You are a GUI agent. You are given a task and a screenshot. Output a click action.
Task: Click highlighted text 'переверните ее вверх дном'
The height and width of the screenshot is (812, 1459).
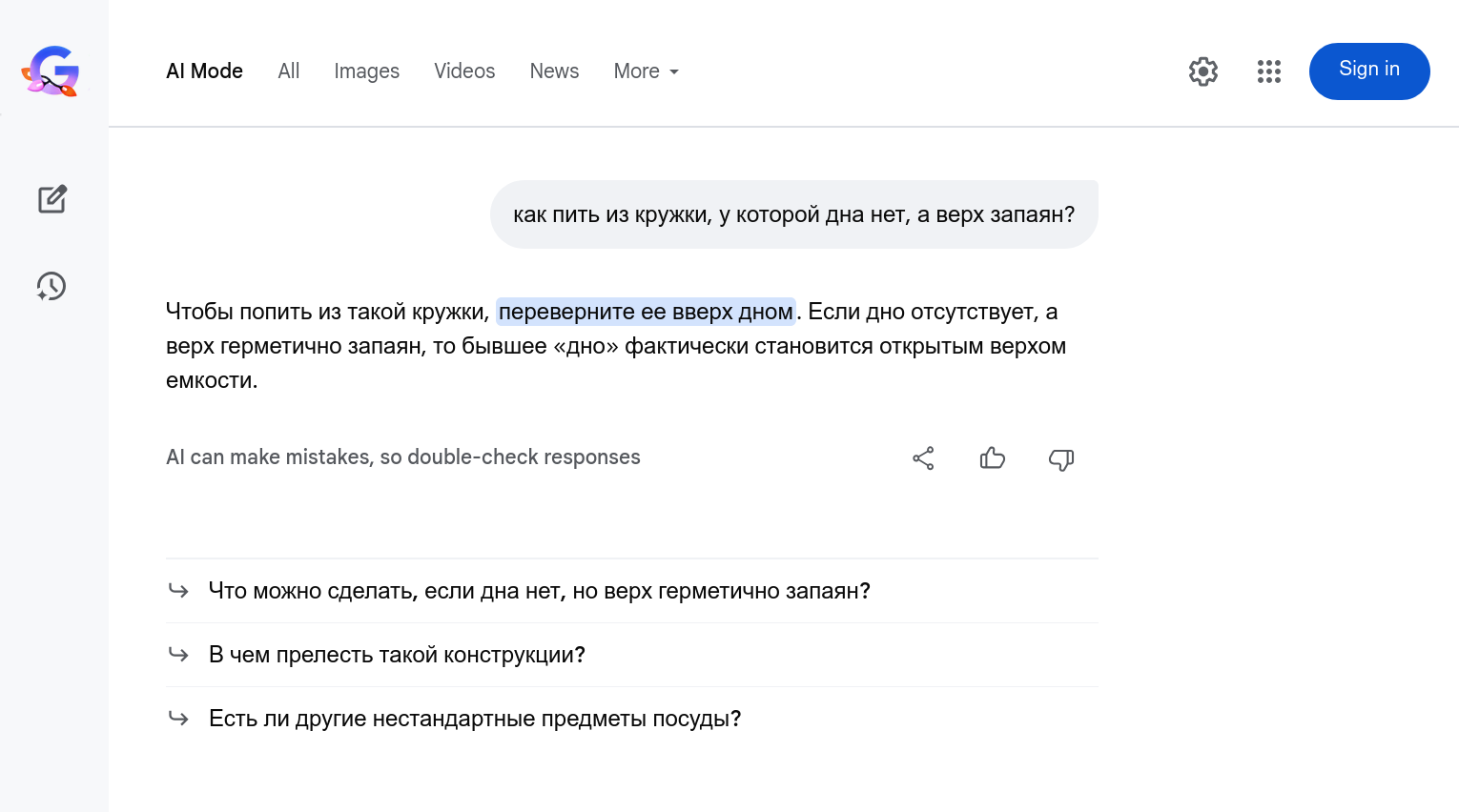point(646,312)
